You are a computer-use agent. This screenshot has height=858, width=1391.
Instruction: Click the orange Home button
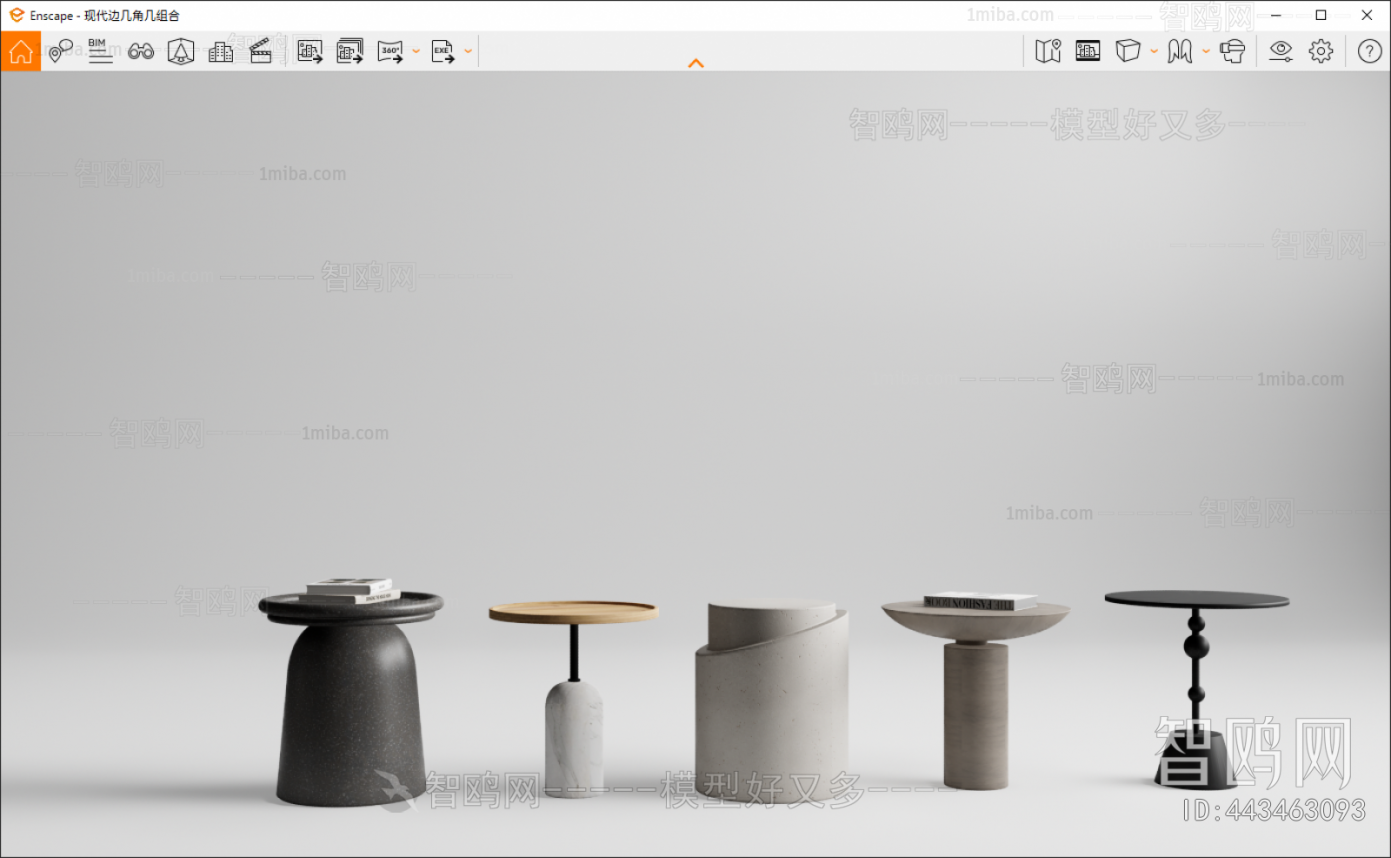coord(20,51)
